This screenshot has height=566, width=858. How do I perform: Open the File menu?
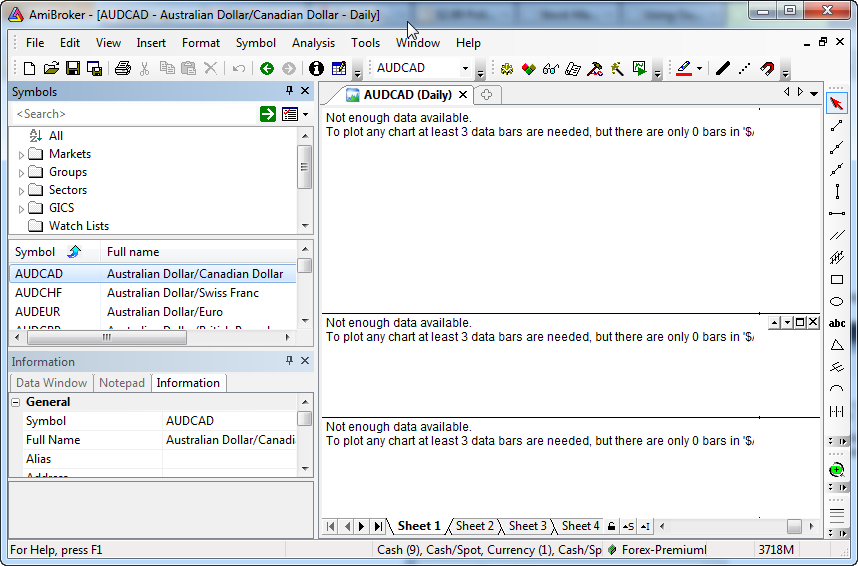coord(35,43)
